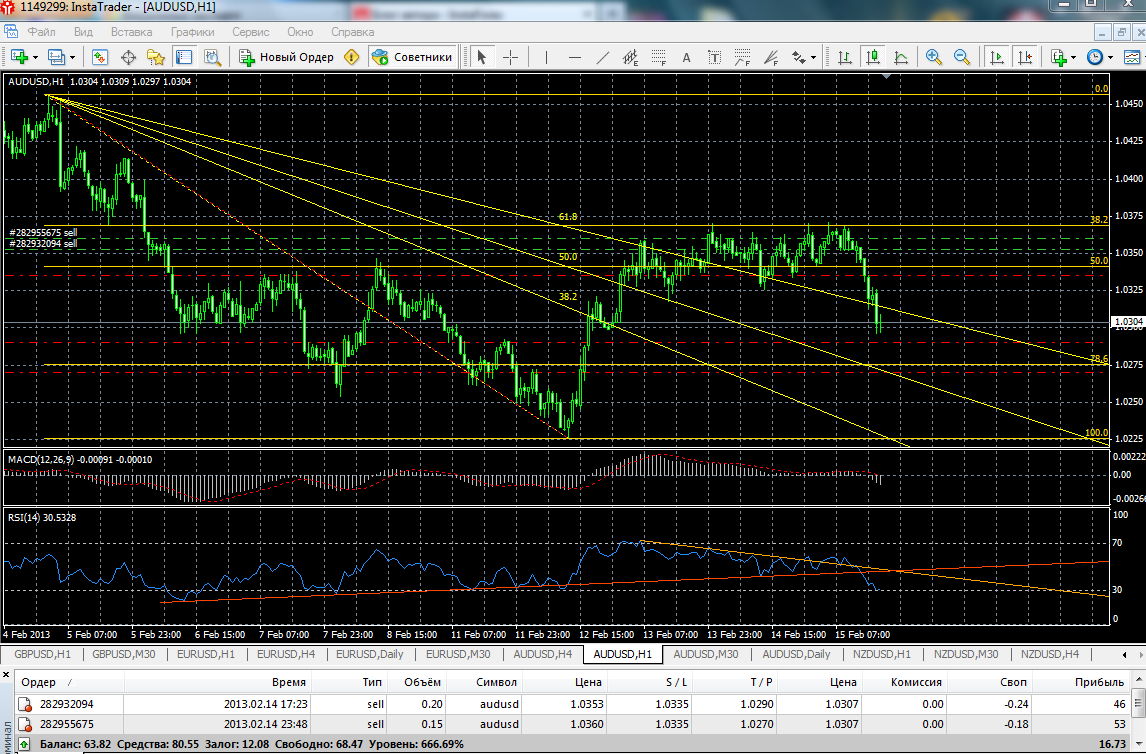The height and width of the screenshot is (754, 1146).
Task: Open the chart Templates icon
Action: [1131, 57]
